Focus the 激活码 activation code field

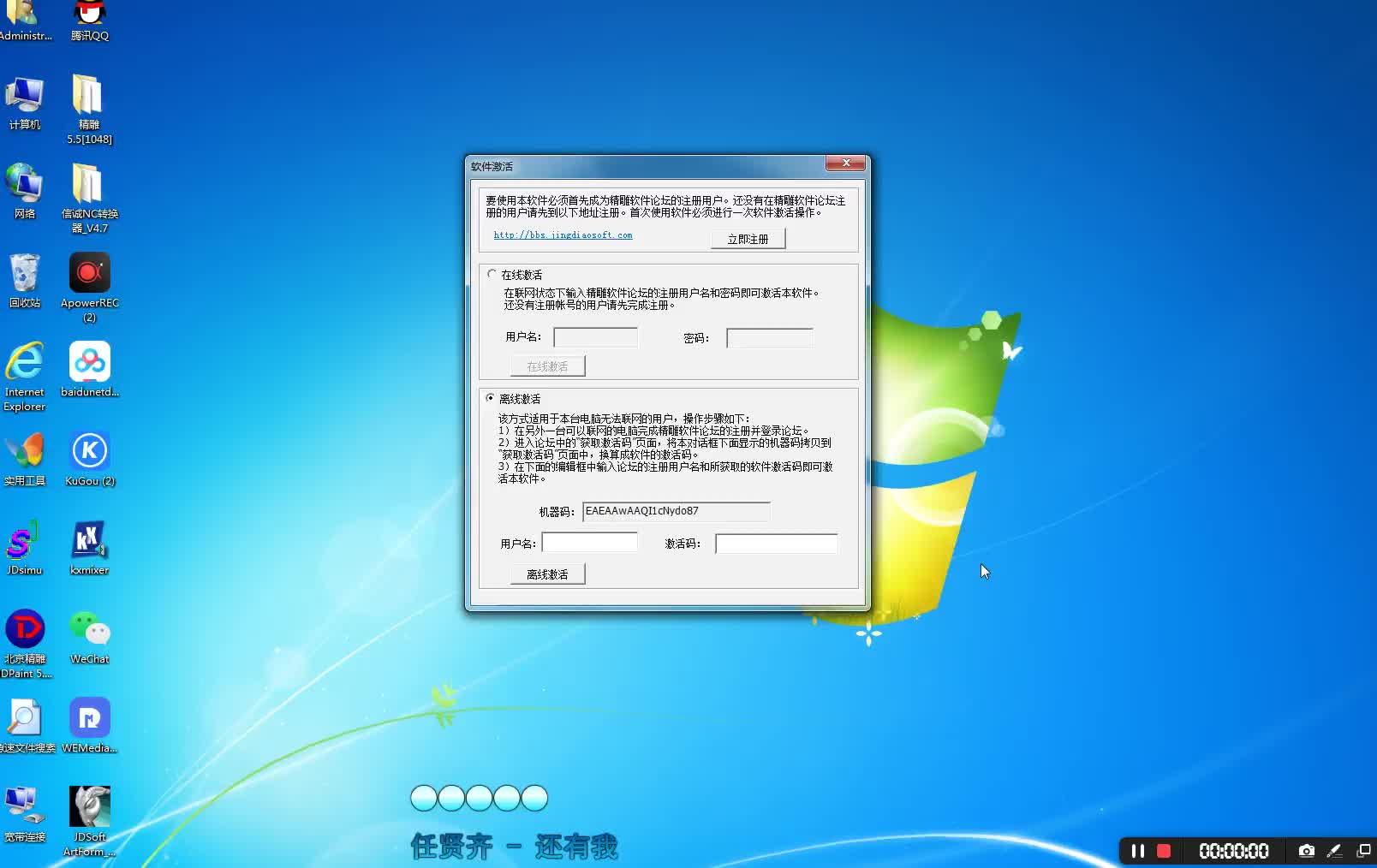776,544
